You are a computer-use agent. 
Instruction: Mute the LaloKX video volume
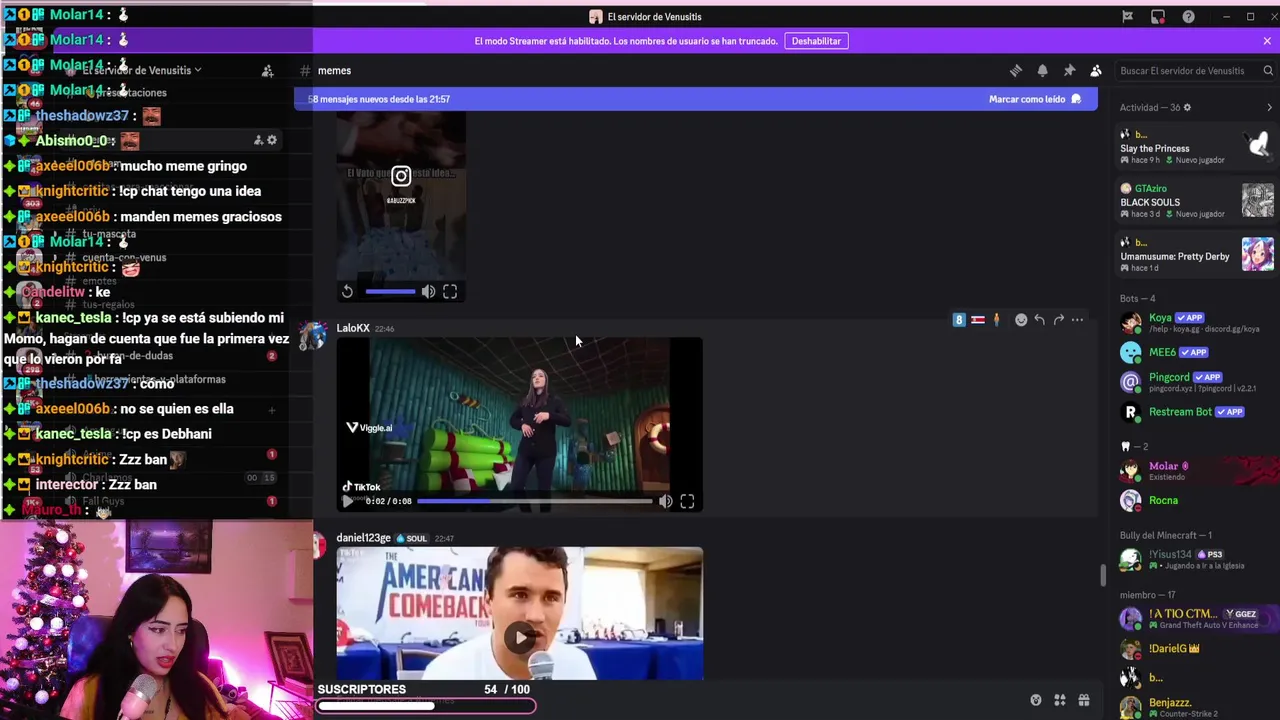point(666,501)
